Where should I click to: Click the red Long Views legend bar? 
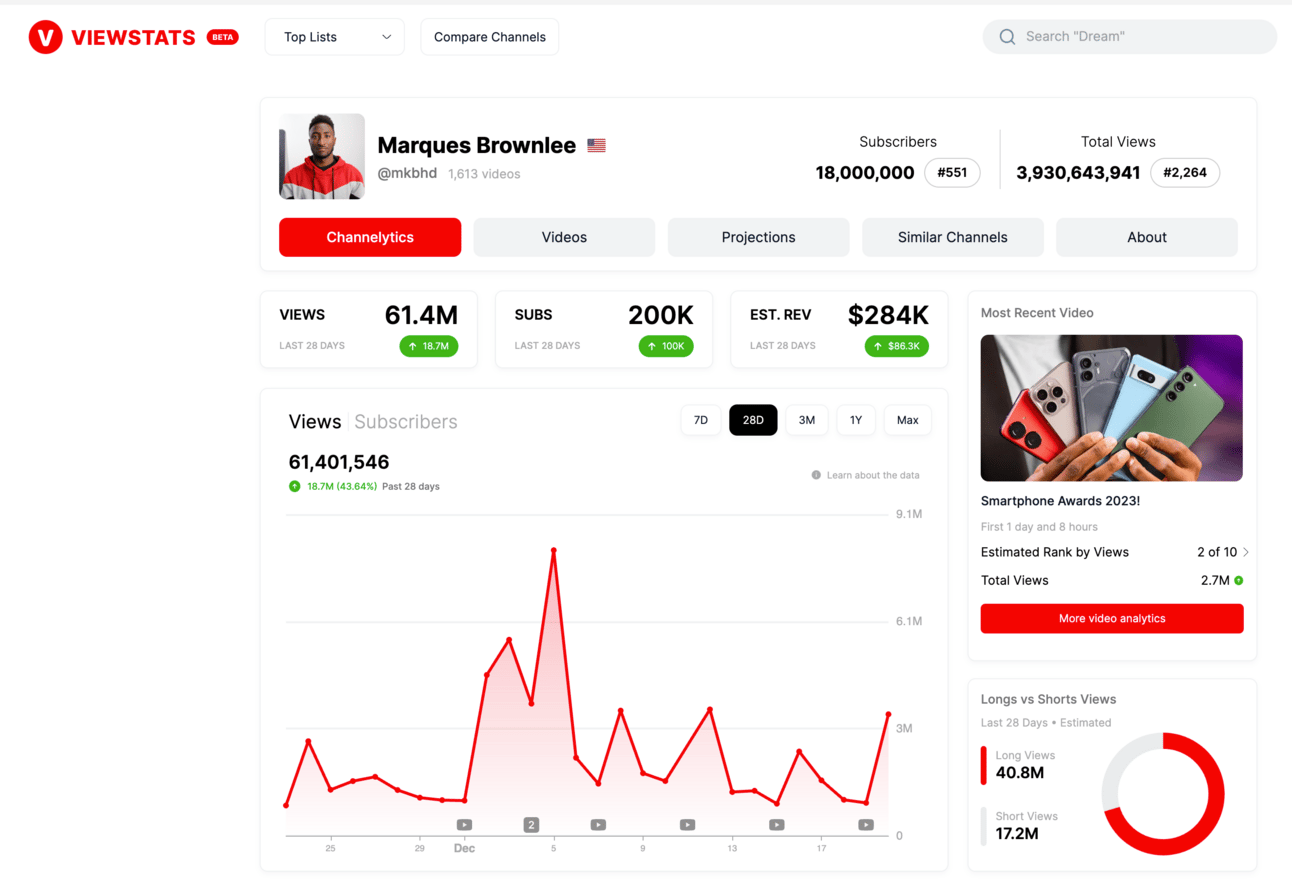coord(984,765)
